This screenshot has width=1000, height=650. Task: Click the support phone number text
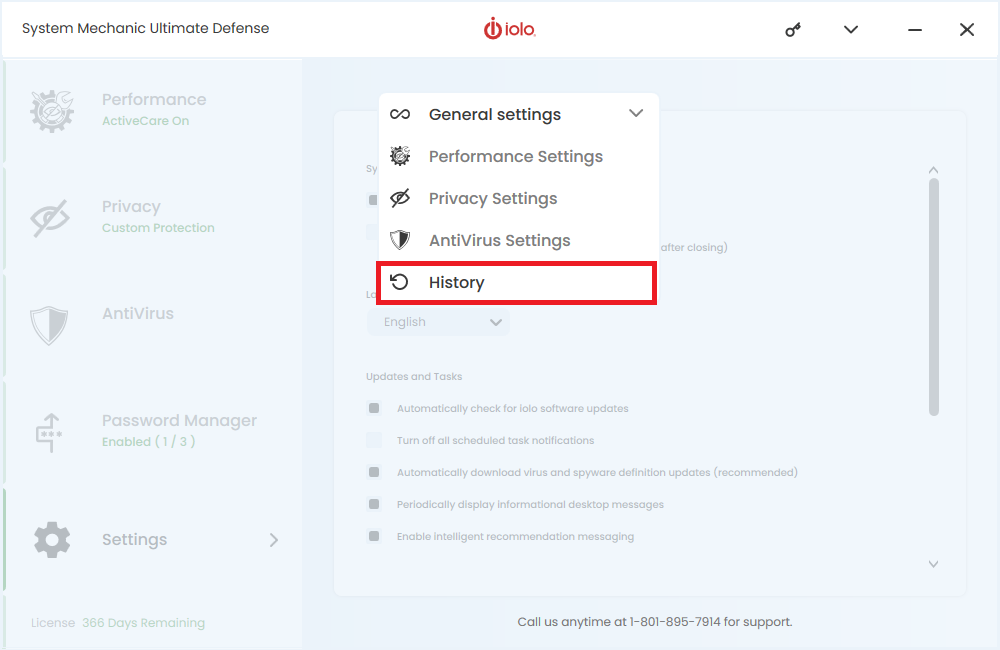[x=675, y=622]
